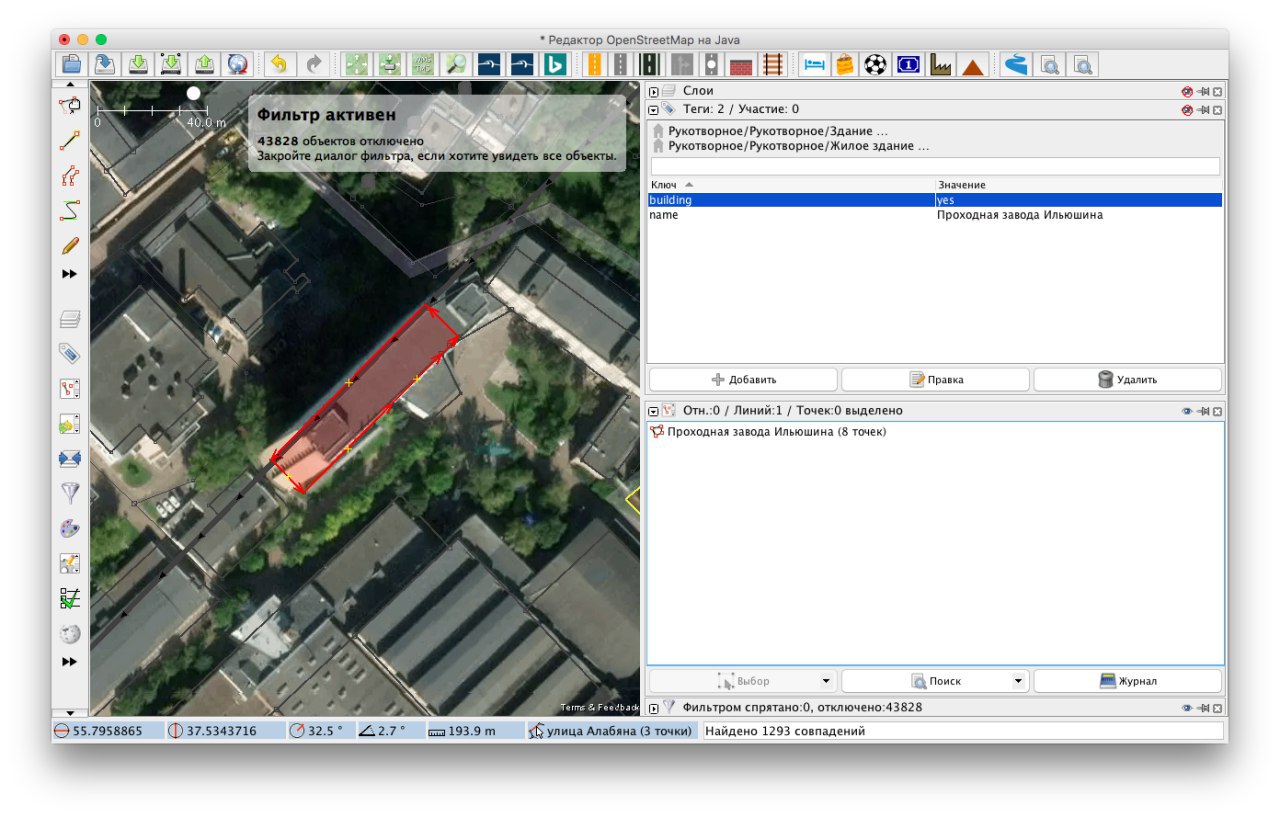The width and height of the screenshot is (1280, 817).
Task: Click the Добавить button
Action: pos(743,380)
